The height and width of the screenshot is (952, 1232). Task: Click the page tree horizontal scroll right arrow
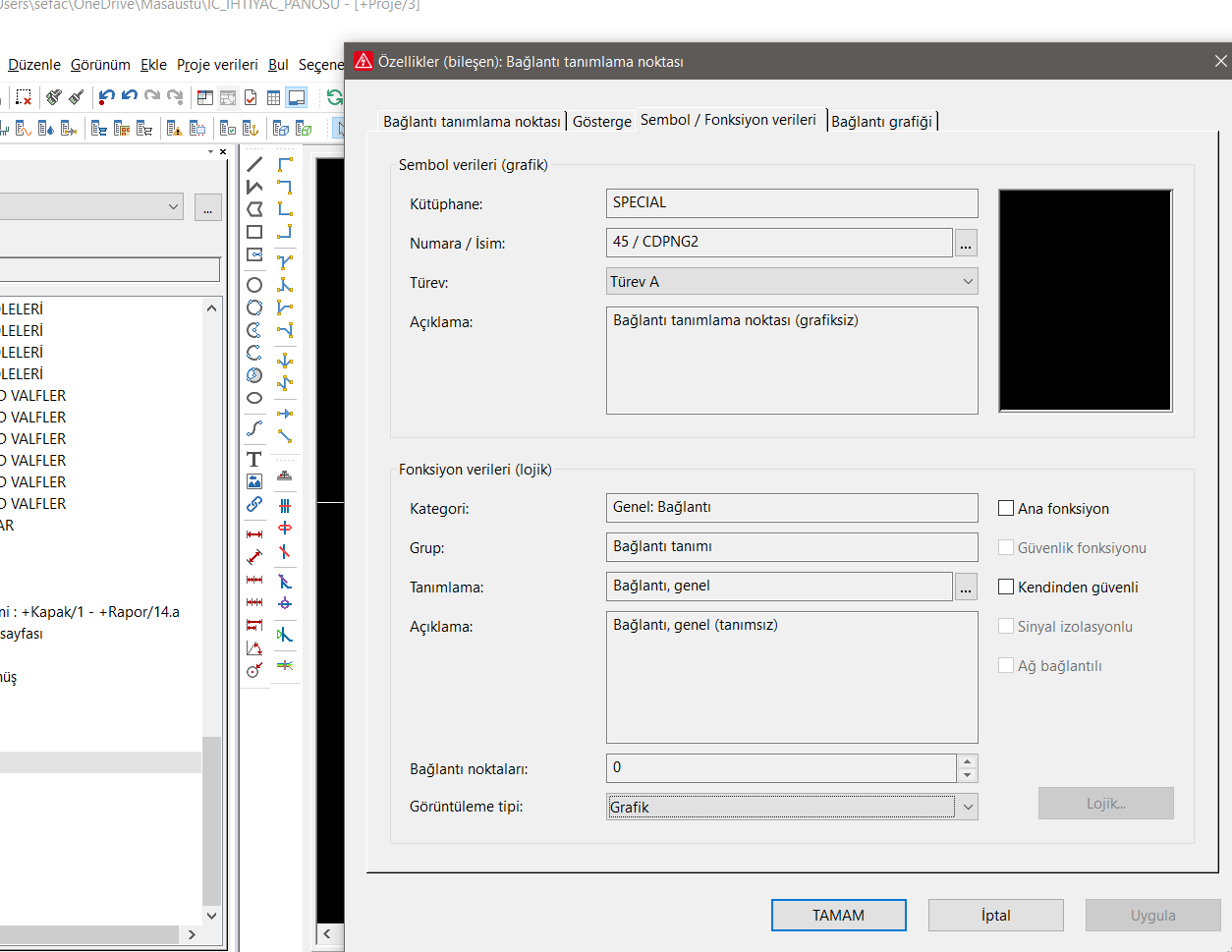point(192,934)
